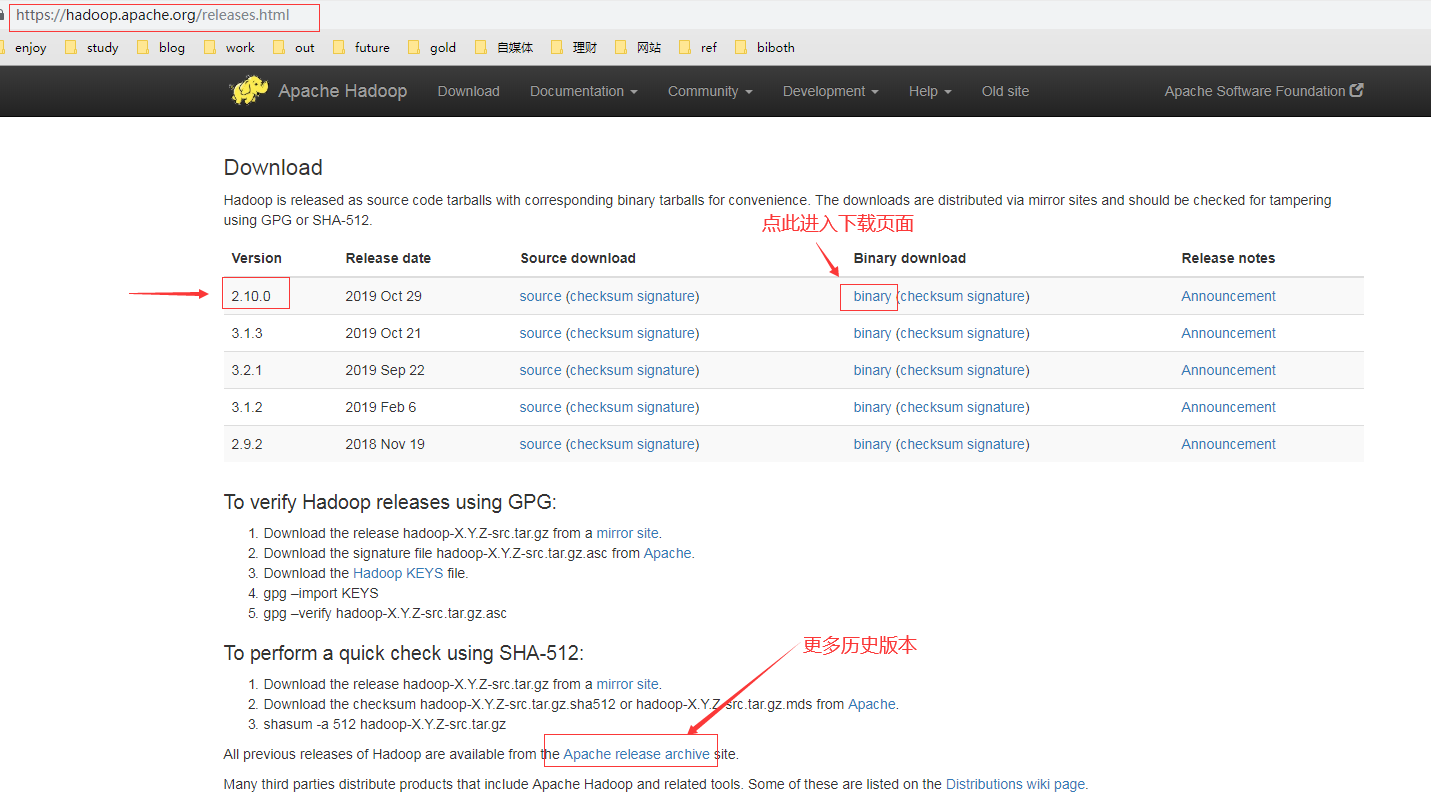
Task: Select the gpg --import KEYS step text
Action: 321,593
